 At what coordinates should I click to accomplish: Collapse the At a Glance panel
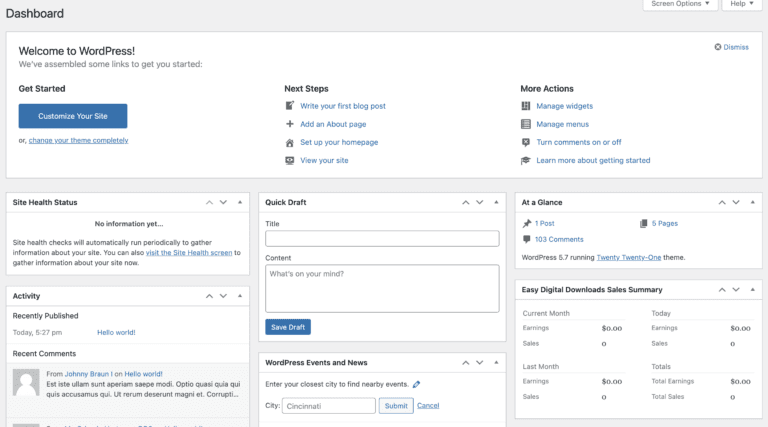753,202
